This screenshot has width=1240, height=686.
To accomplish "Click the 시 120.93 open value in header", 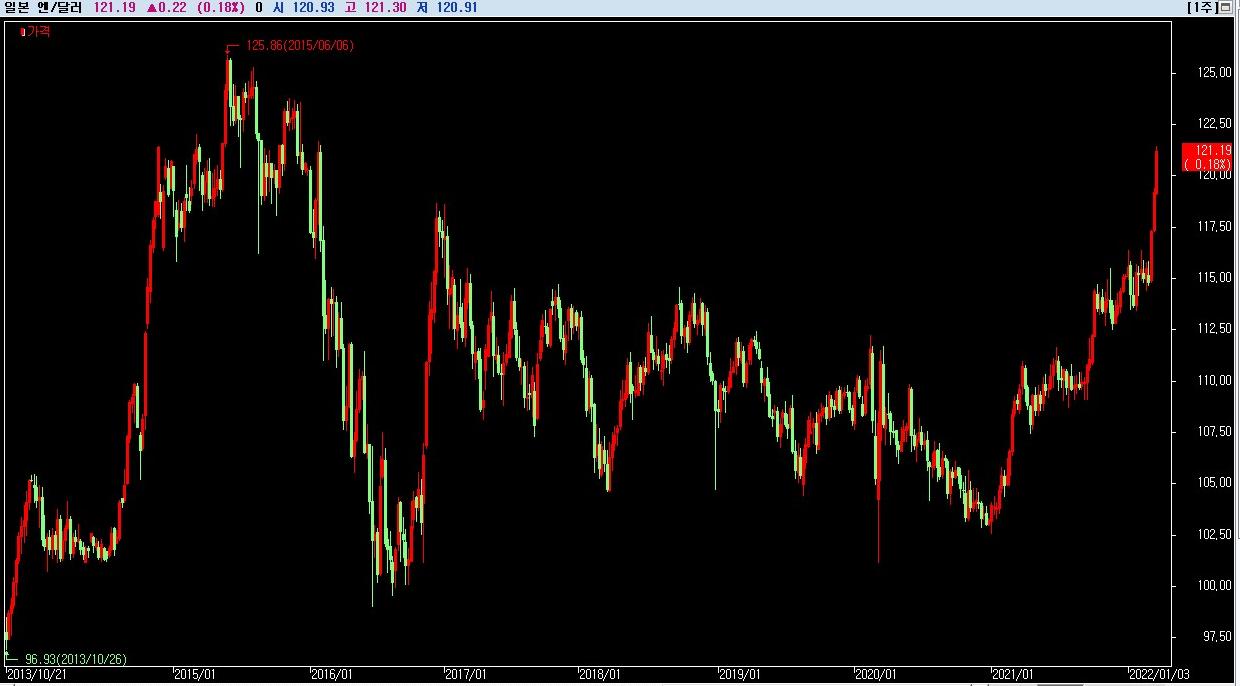I will 303,7.
